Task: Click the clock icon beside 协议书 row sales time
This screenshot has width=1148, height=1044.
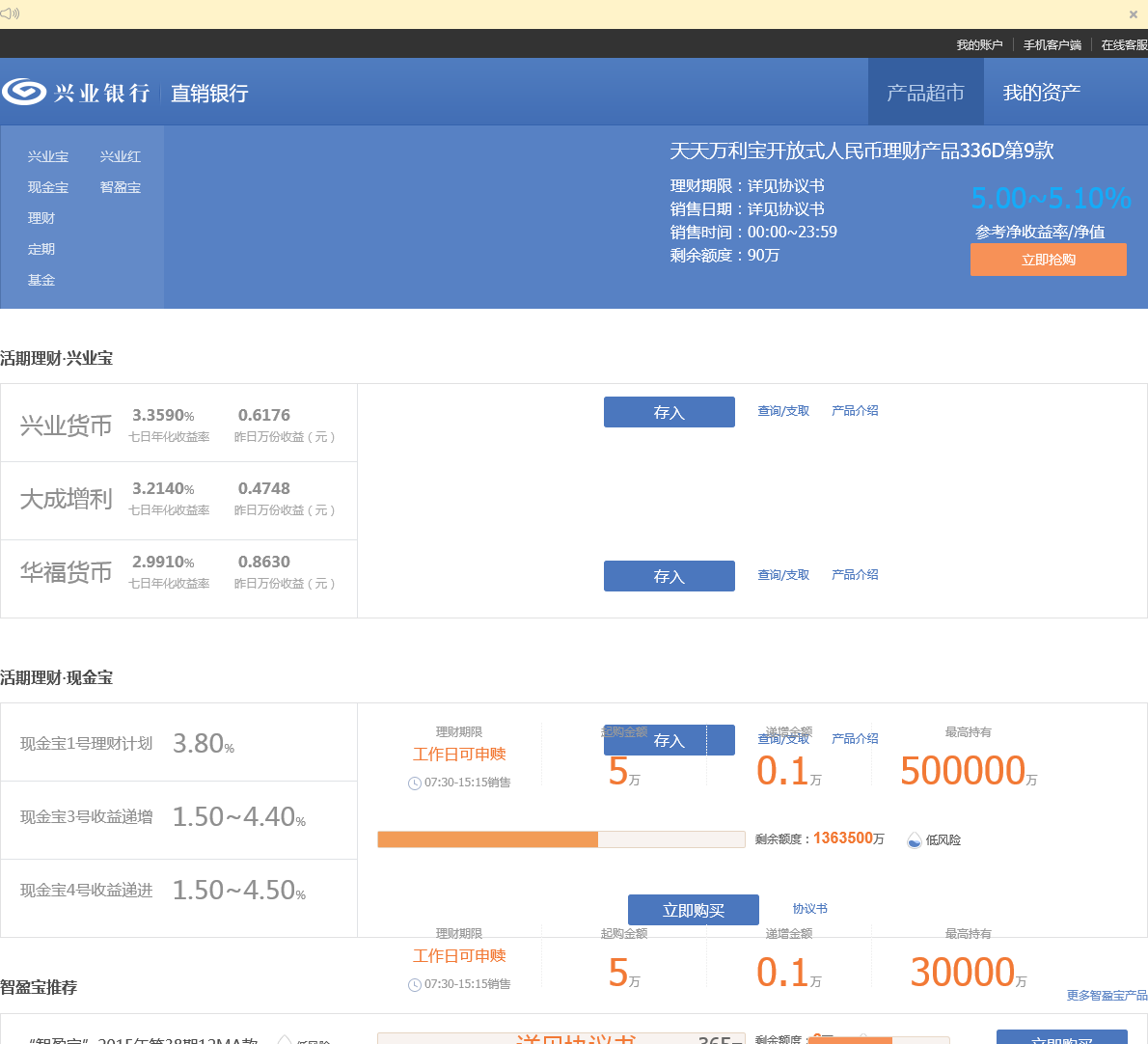Action: (415, 985)
